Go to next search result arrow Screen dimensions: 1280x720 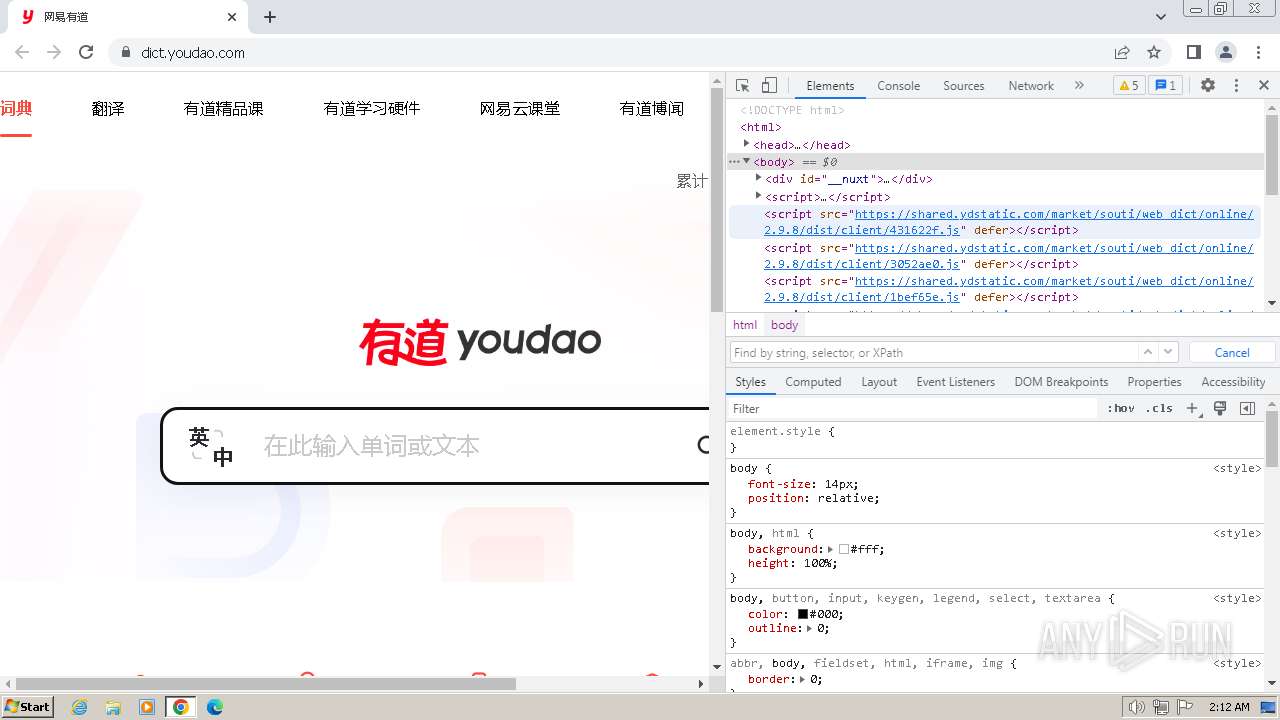1168,352
